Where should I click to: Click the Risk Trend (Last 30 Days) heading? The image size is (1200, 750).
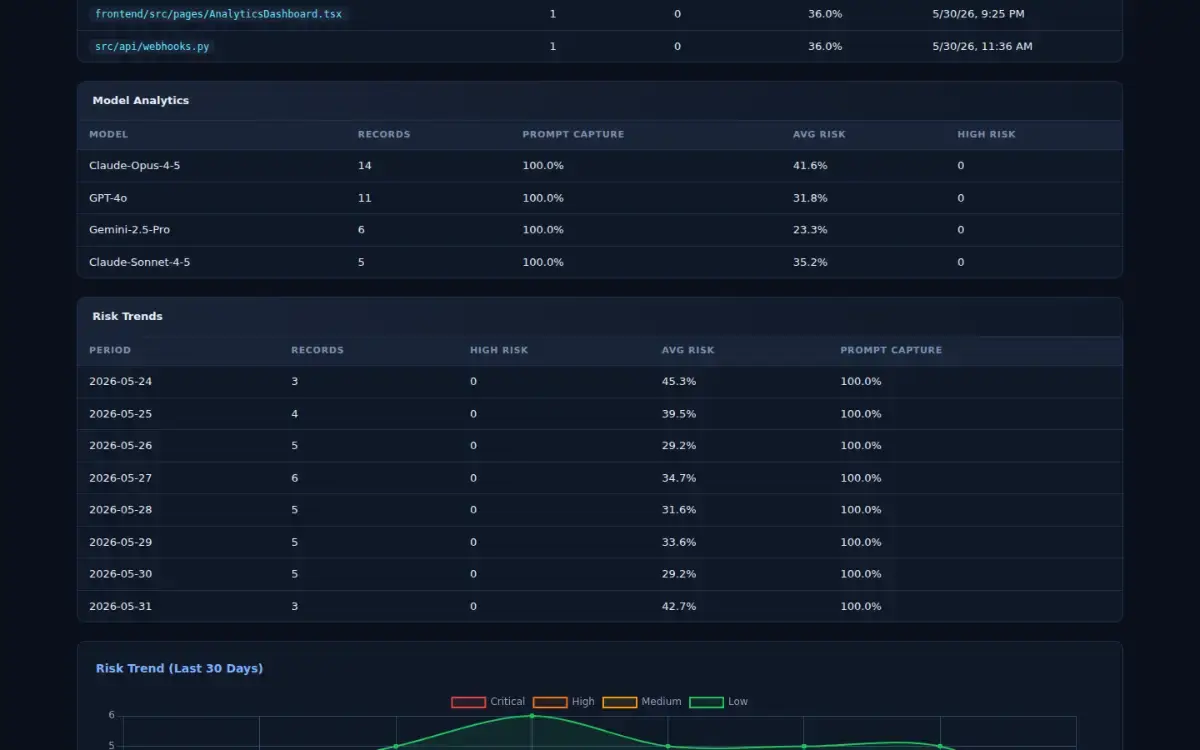(180, 668)
